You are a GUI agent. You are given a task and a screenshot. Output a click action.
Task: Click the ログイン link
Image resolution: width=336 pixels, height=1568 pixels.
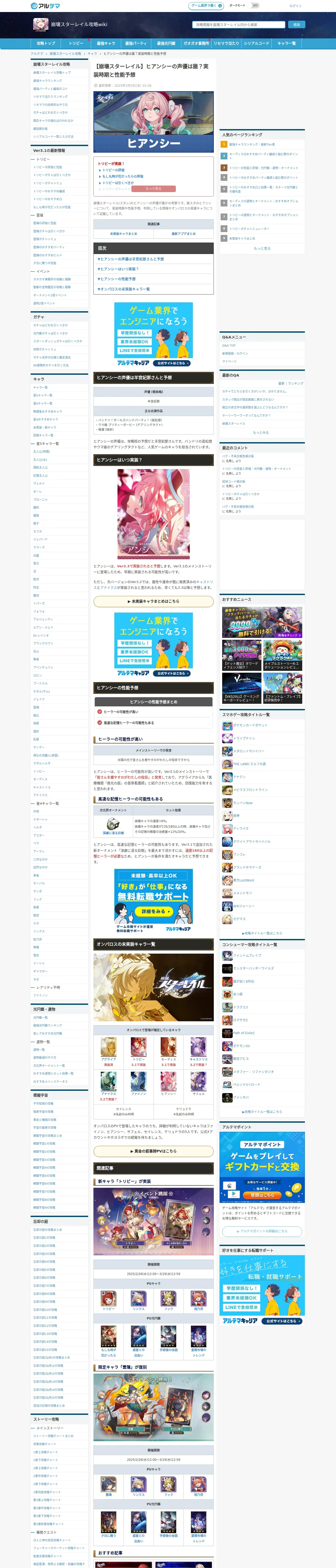click(x=296, y=6)
